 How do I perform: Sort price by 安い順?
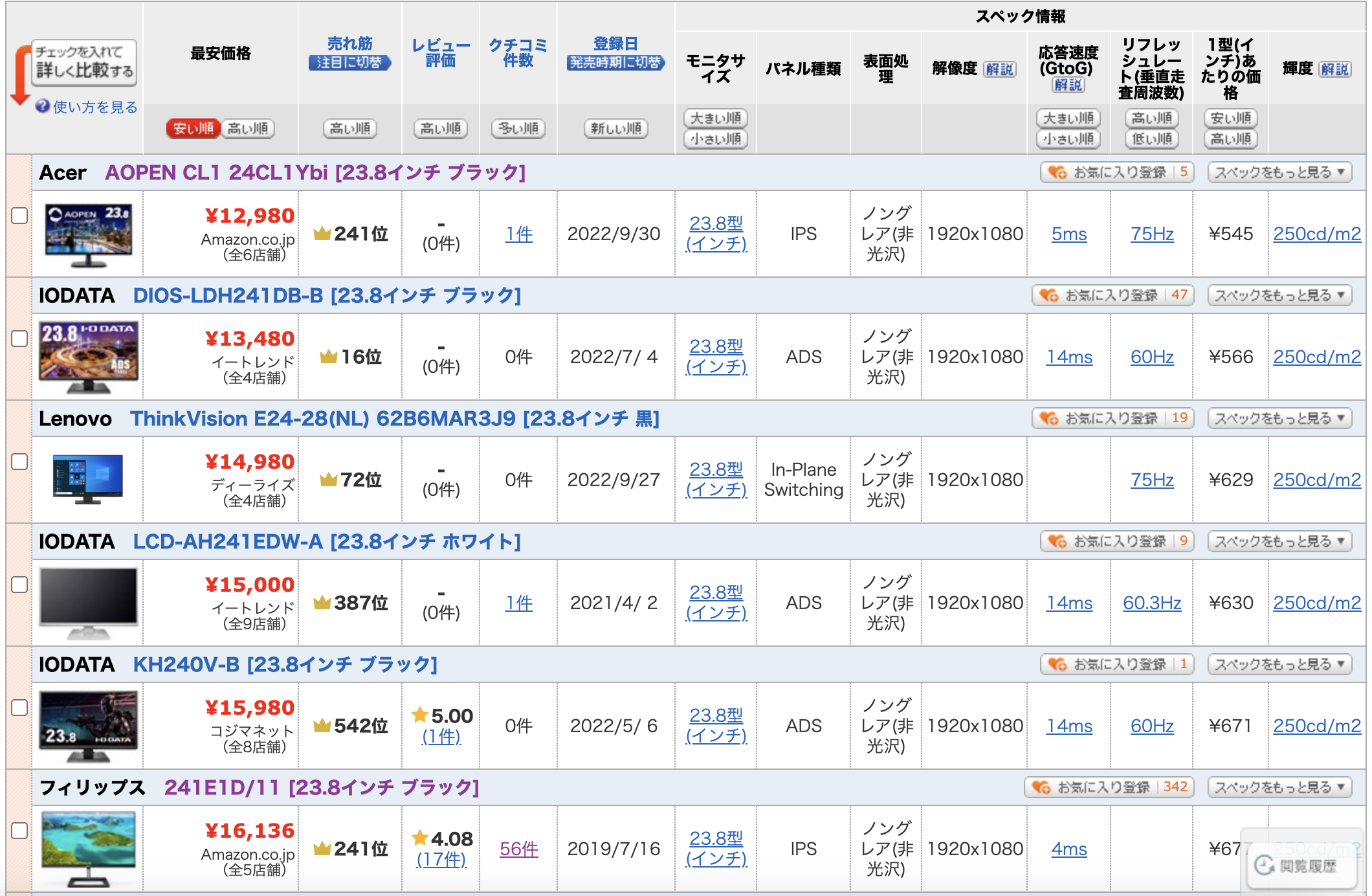coord(193,128)
